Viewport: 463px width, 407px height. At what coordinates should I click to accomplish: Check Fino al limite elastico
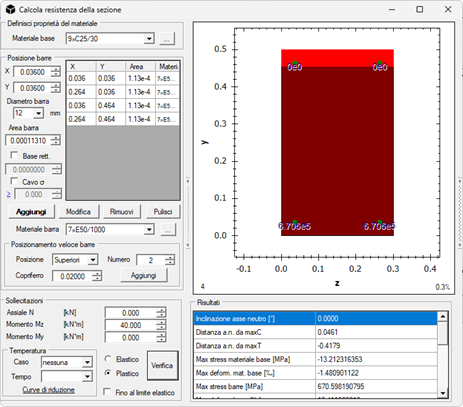(107, 391)
